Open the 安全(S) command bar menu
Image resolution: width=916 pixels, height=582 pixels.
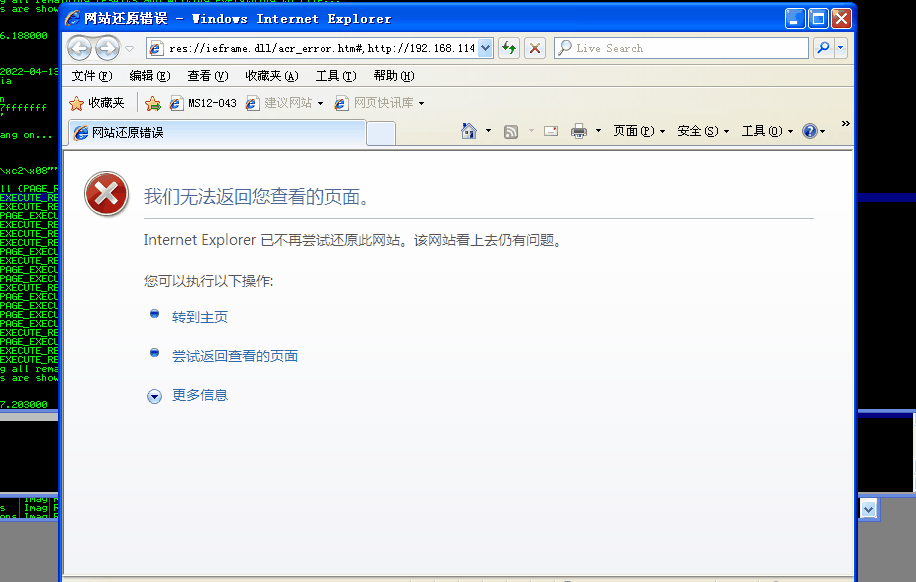tap(703, 131)
